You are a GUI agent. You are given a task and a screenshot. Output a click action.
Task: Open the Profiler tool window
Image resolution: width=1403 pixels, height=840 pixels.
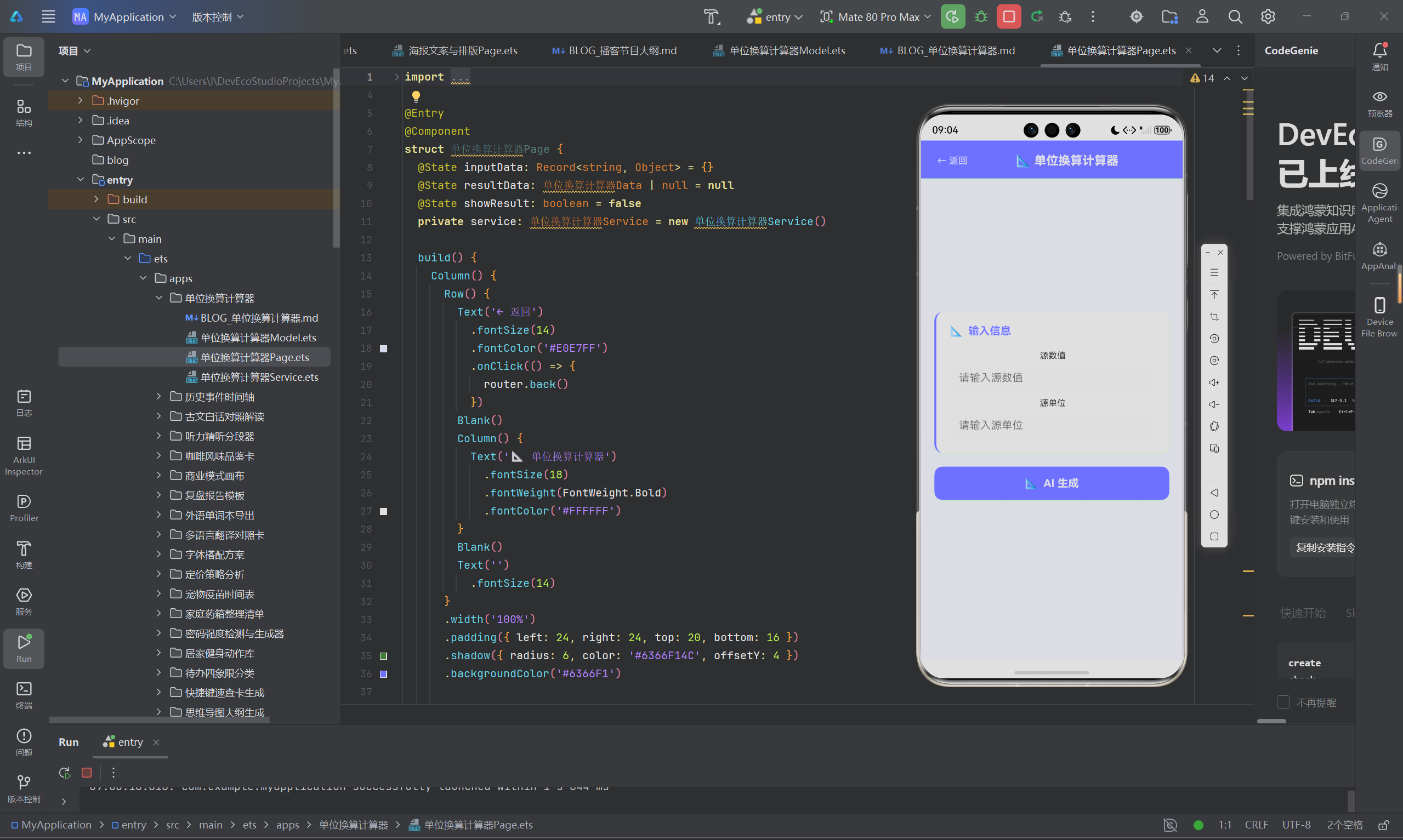point(24,508)
